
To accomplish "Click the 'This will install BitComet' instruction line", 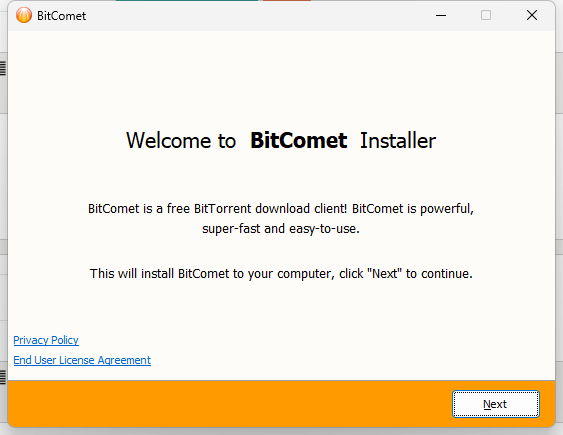I will tap(281, 273).
